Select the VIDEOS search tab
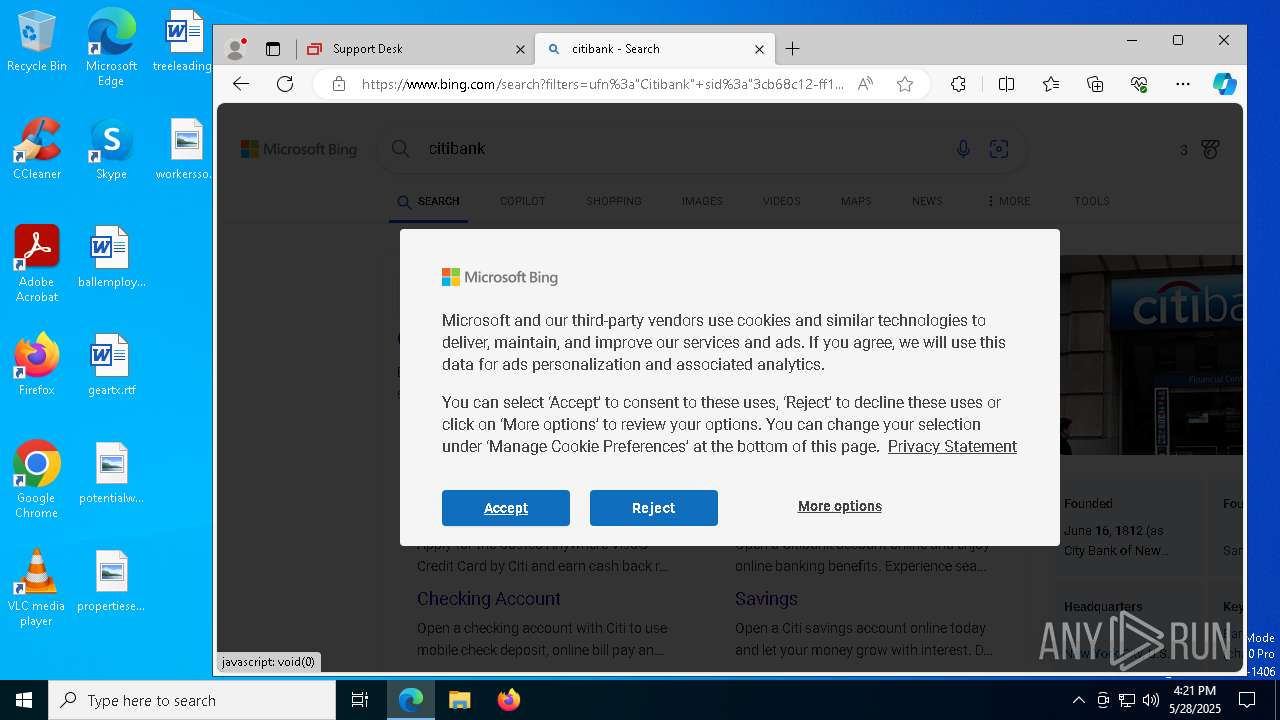Image resolution: width=1280 pixels, height=720 pixels. coord(782,201)
